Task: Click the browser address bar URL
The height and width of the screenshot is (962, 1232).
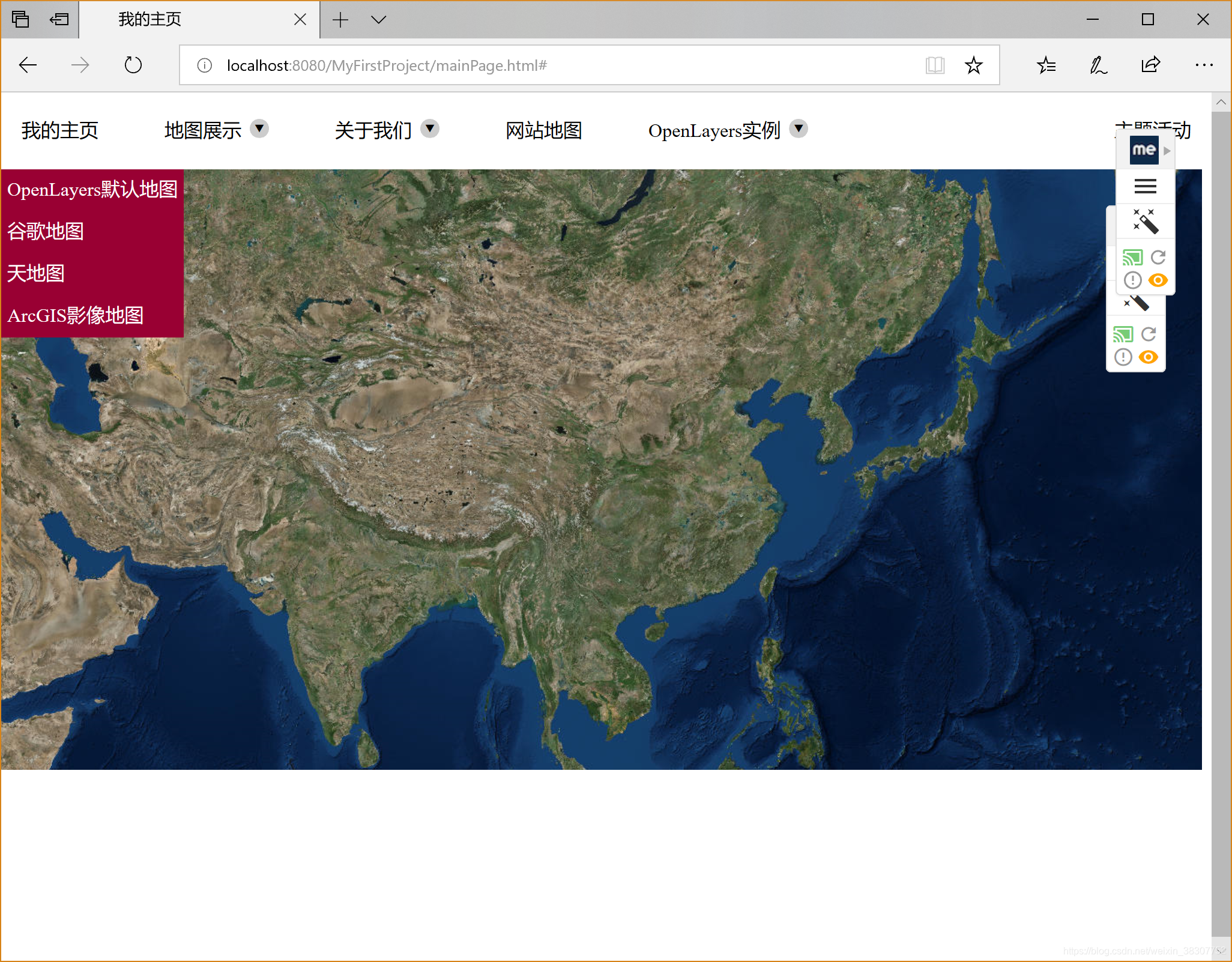Action: click(387, 65)
